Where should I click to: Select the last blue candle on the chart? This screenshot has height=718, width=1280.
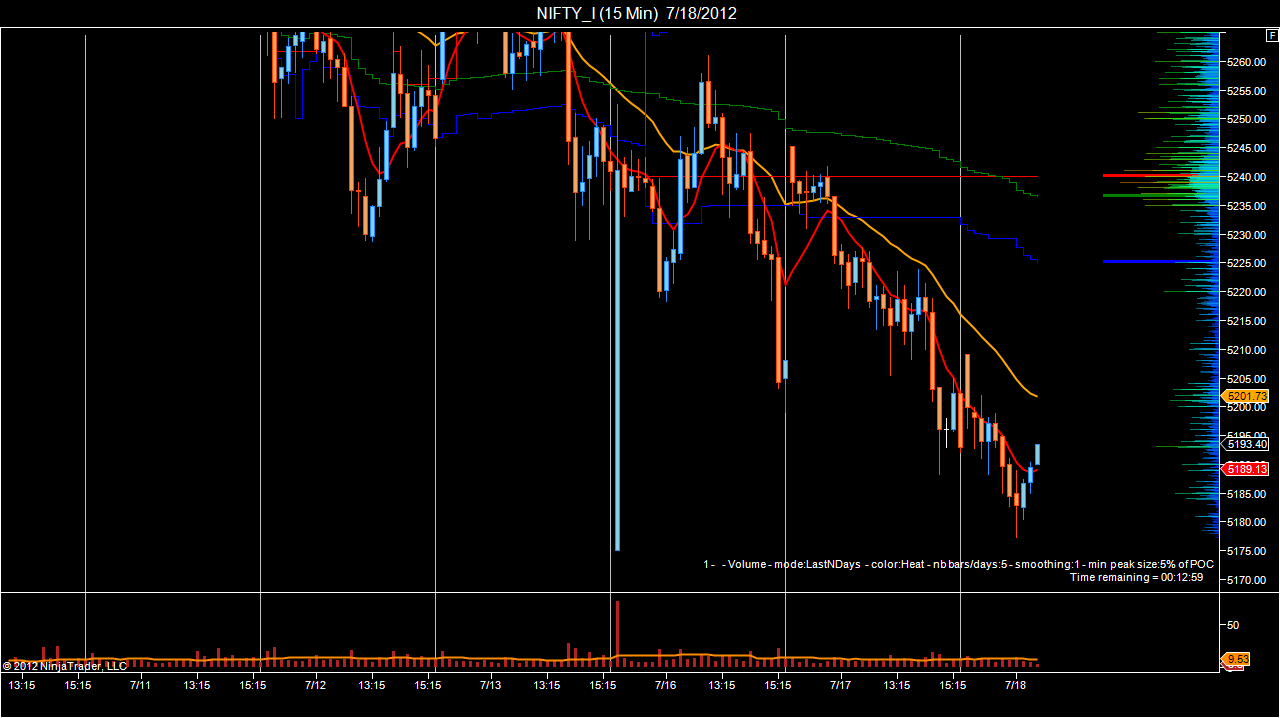[1038, 454]
